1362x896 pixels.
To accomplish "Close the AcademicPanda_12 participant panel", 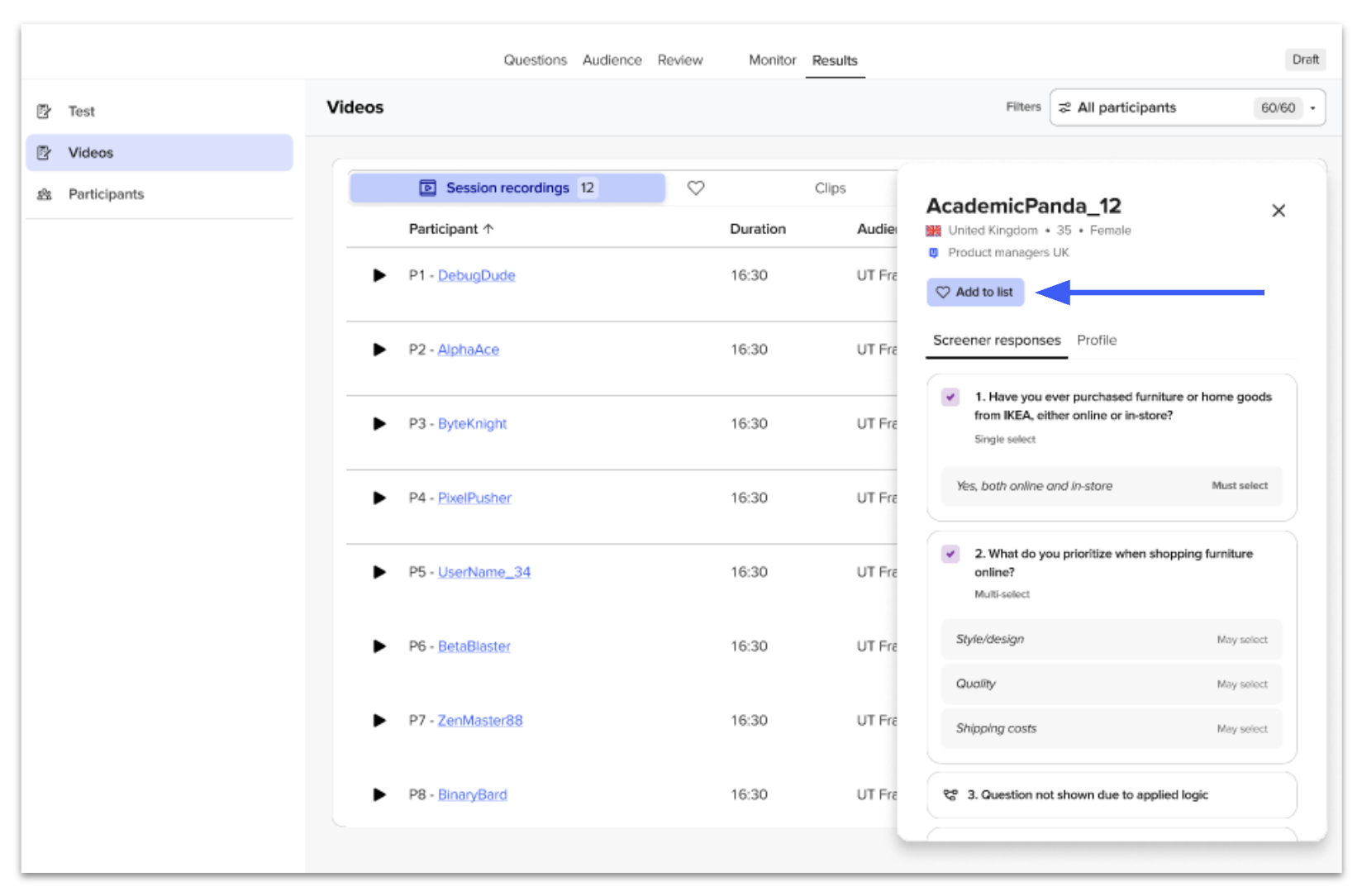I will point(1278,211).
